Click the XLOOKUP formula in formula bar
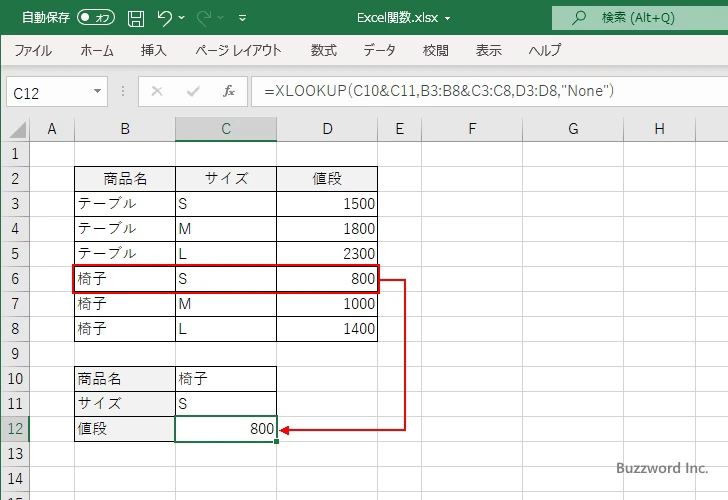The image size is (728, 500). pos(439,91)
